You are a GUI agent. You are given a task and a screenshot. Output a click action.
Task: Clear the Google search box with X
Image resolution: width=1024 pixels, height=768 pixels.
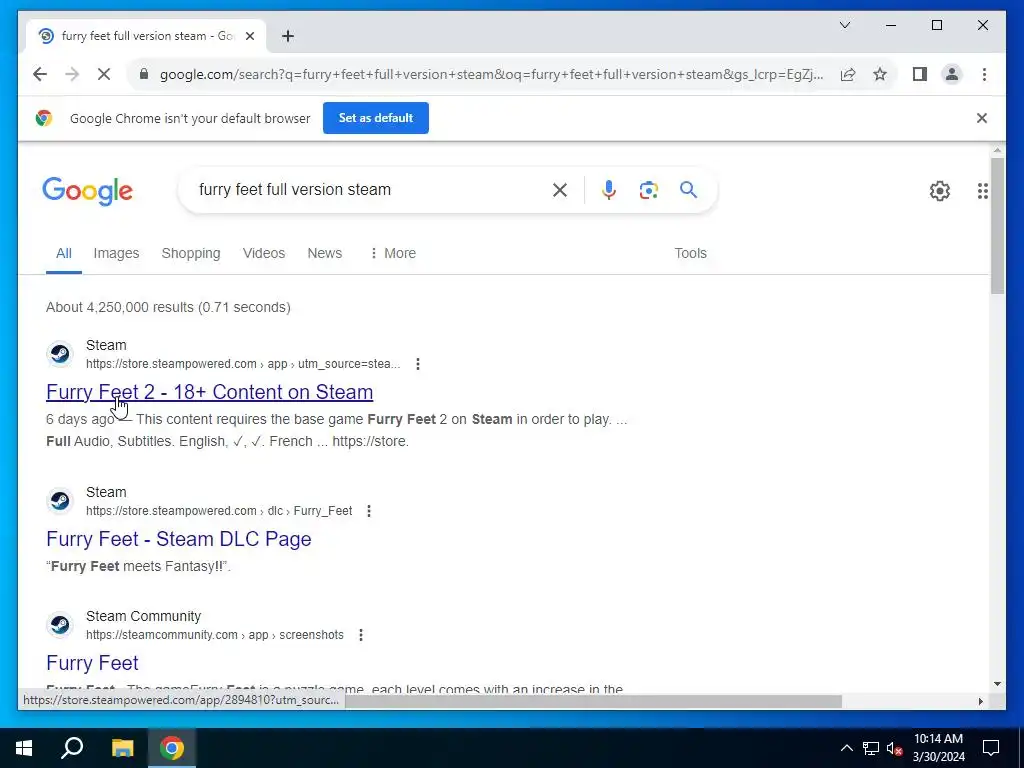click(560, 190)
